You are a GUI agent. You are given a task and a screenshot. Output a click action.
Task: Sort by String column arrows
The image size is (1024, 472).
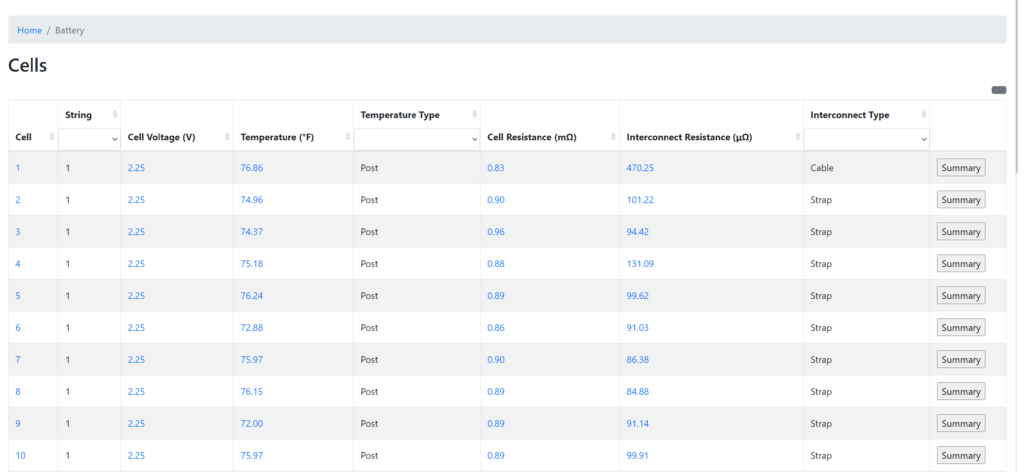tap(115, 114)
